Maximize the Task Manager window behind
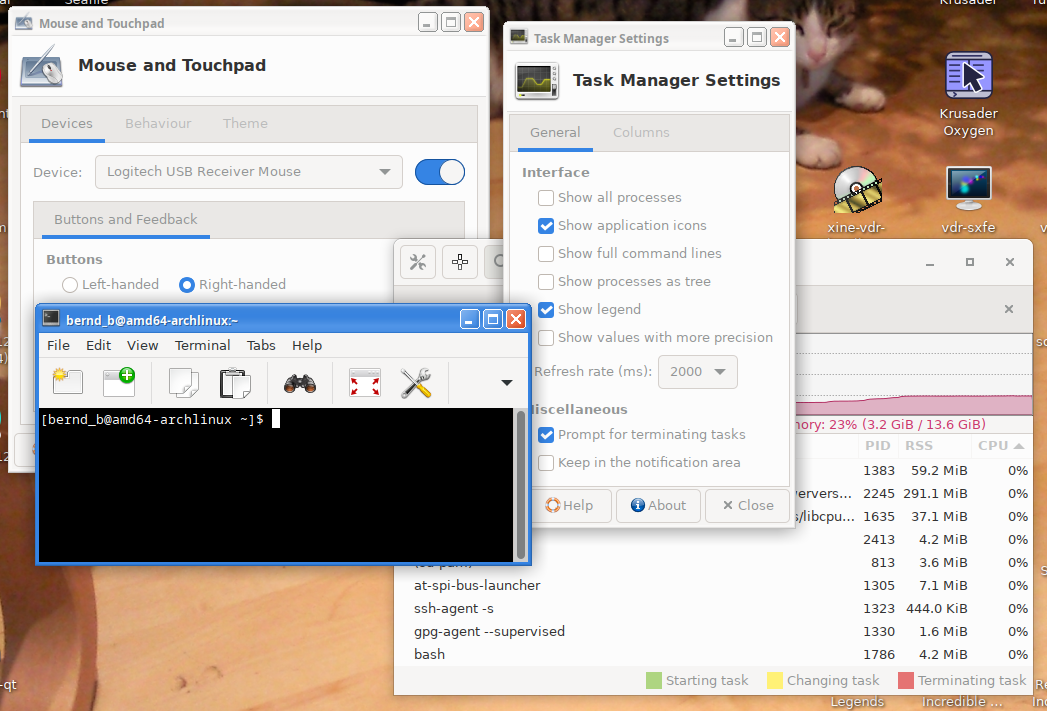Viewport: 1047px width, 711px height. (970, 262)
